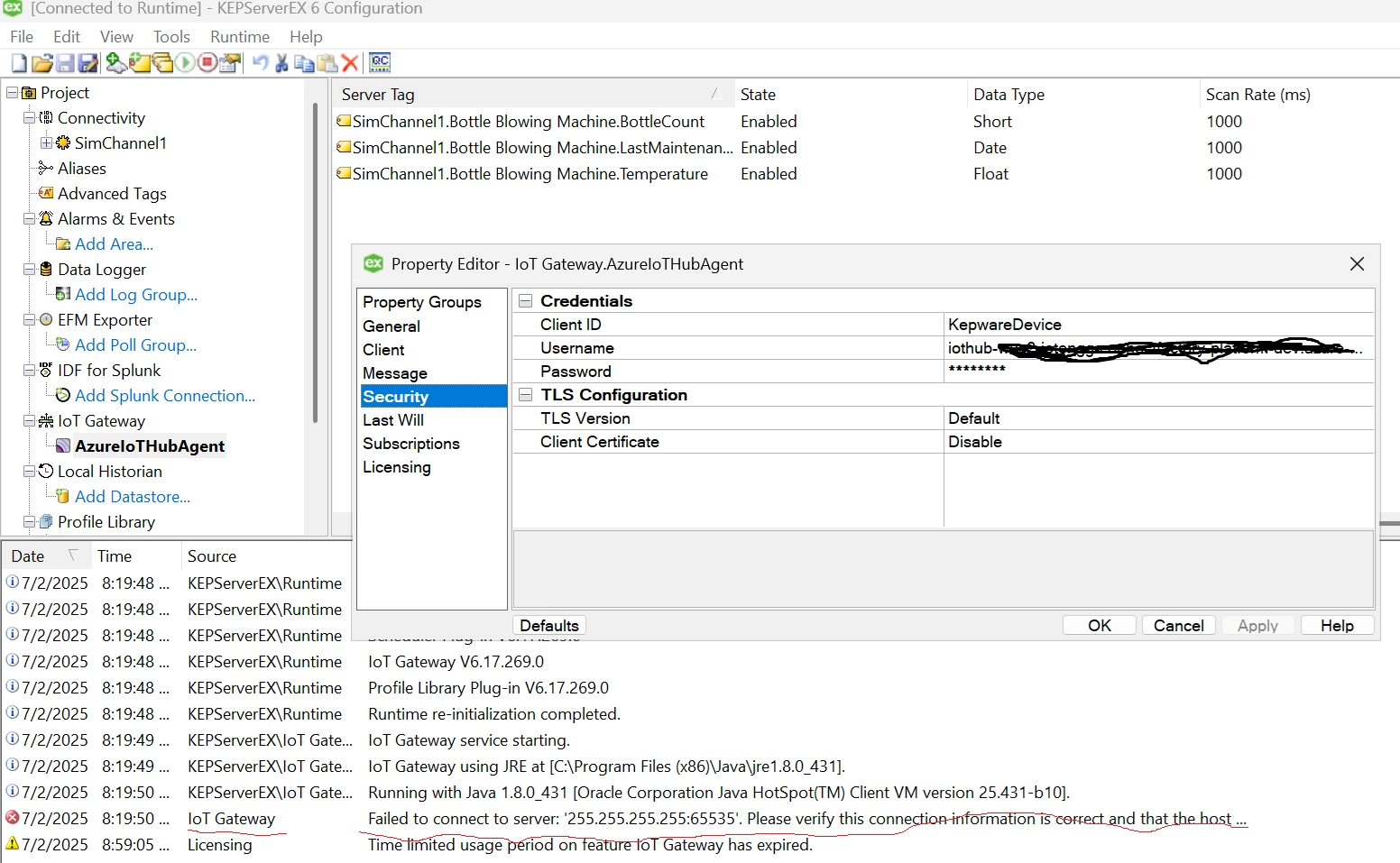Open the Edit menu

(67, 37)
